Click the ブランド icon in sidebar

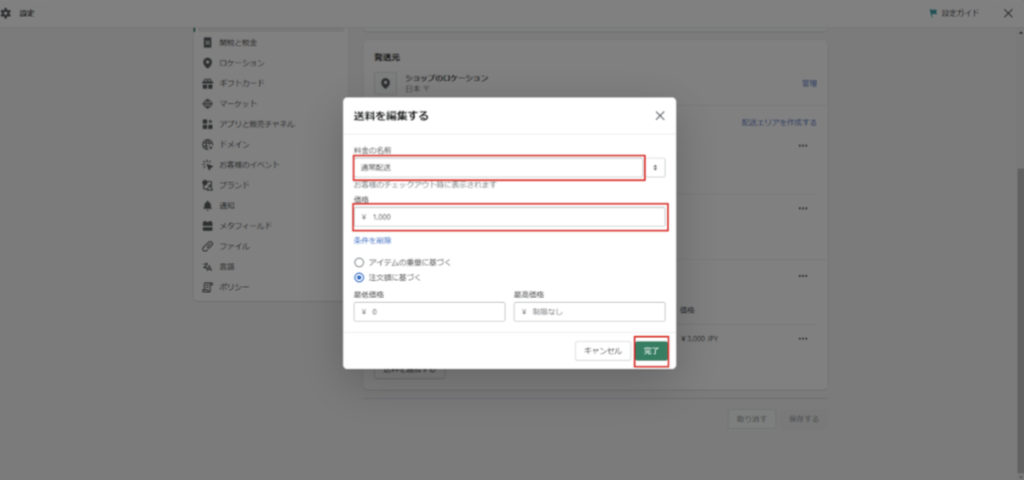208,185
